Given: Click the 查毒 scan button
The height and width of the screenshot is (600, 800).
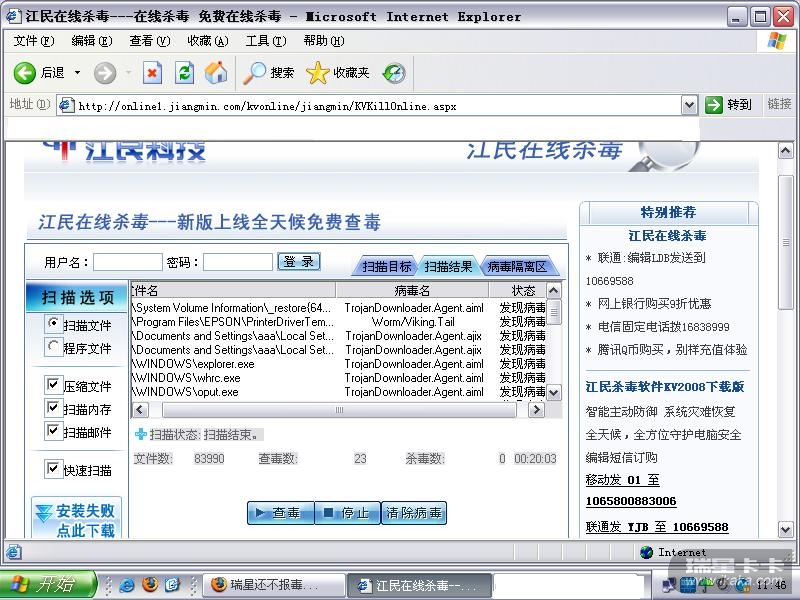Looking at the screenshot, I should [x=281, y=513].
